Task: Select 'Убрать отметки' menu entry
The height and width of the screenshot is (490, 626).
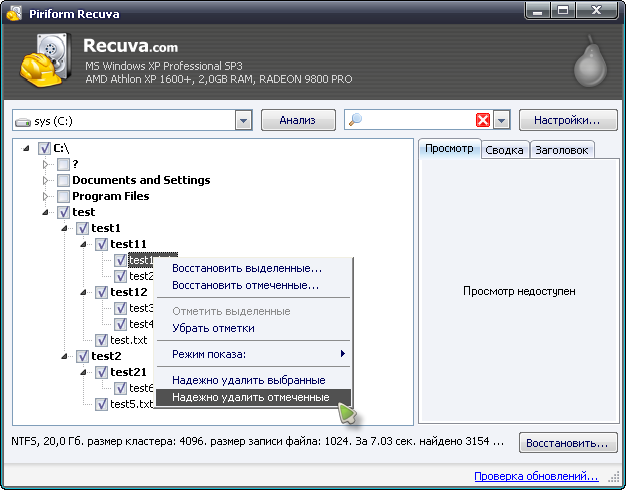Action: 254,328
